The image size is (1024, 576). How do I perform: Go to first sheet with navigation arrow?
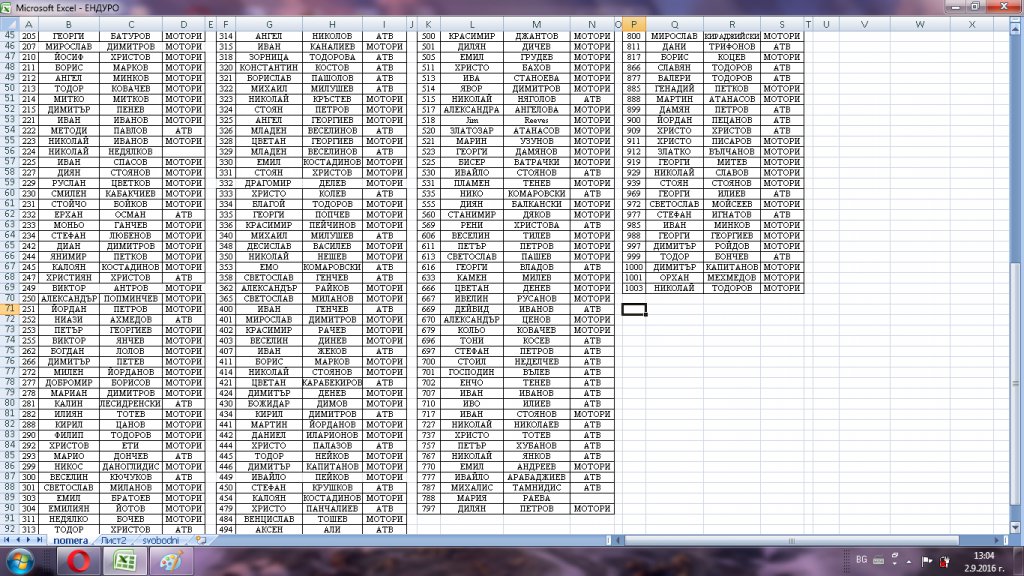pyautogui.click(x=7, y=540)
